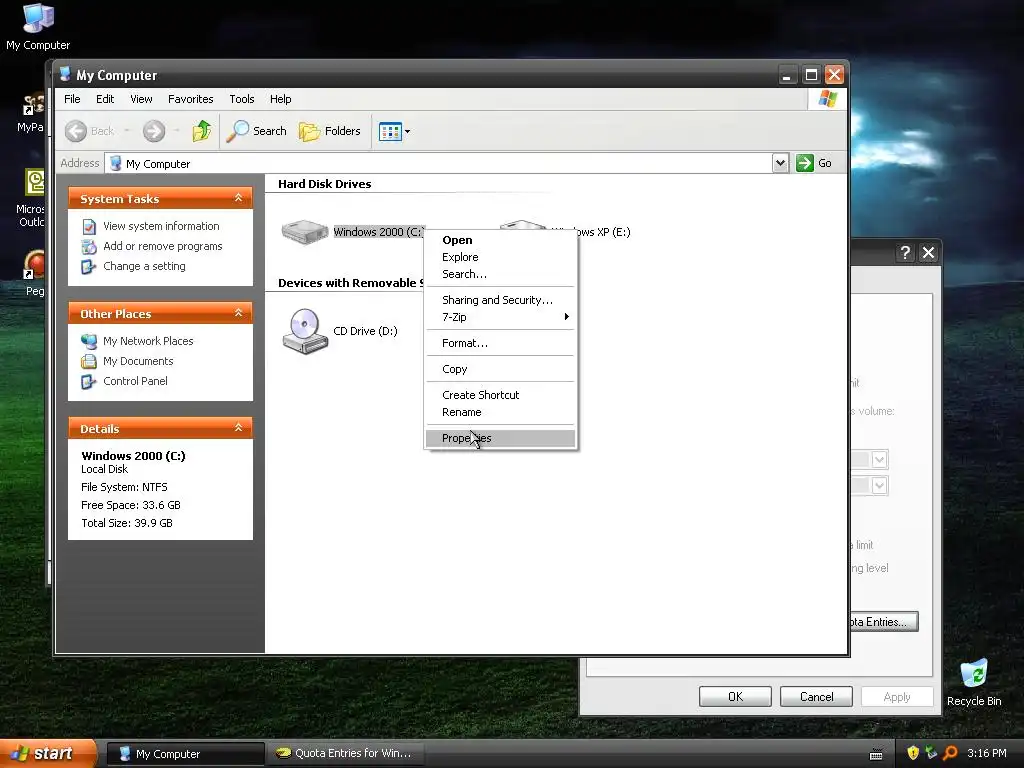
Task: Open the Recycle Bin desktop icon
Action: (974, 683)
